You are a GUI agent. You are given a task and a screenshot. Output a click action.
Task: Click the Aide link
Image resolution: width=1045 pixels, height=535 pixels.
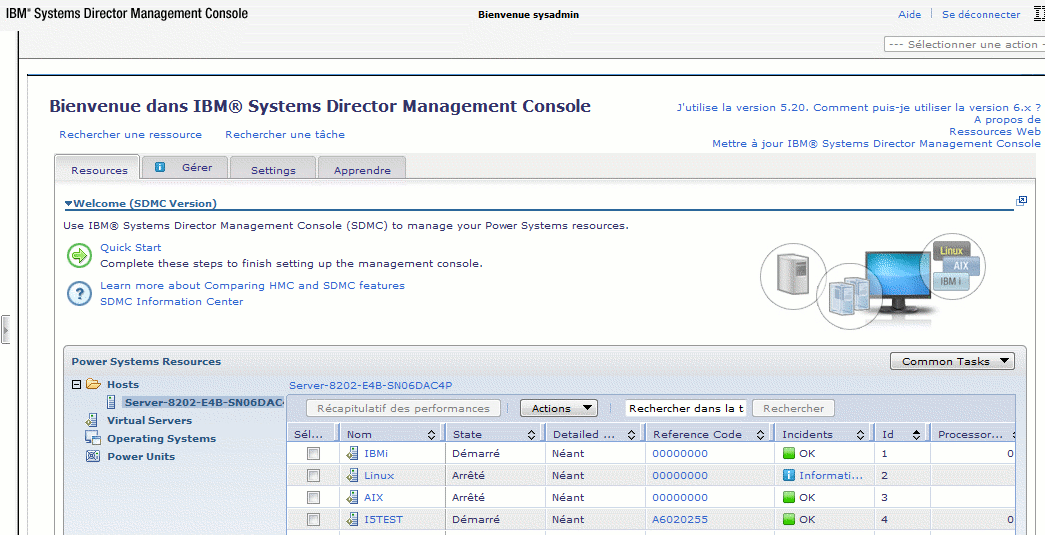910,15
